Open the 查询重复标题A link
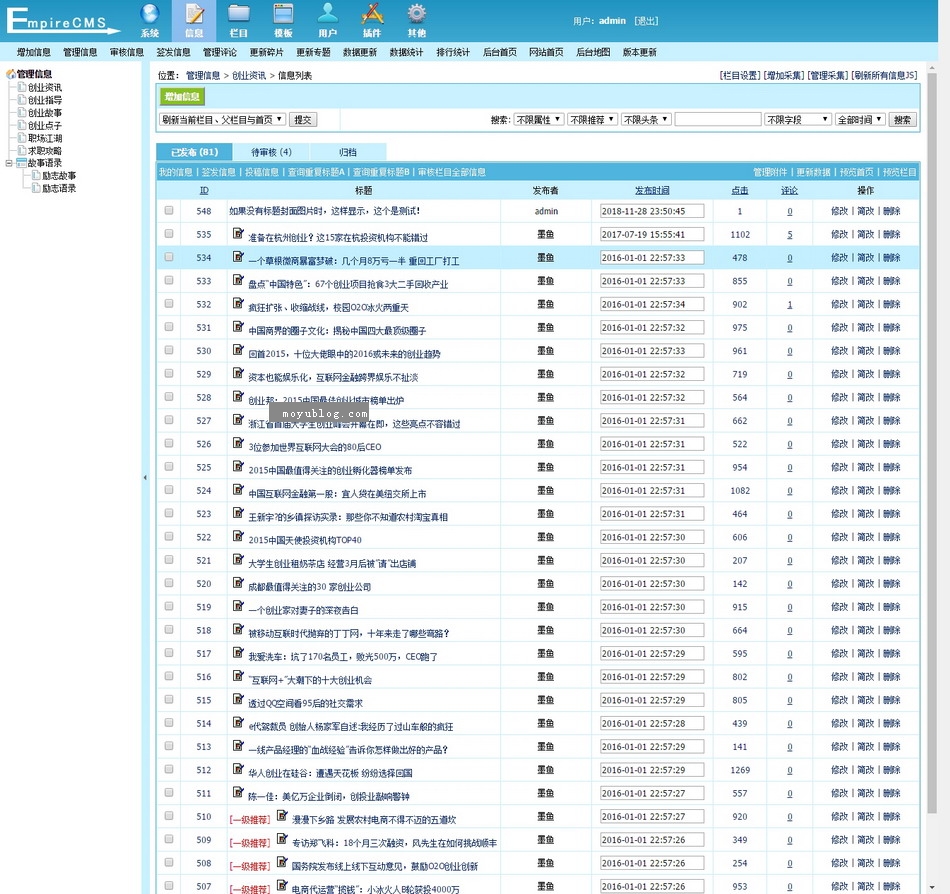The image size is (950, 894). 316,172
